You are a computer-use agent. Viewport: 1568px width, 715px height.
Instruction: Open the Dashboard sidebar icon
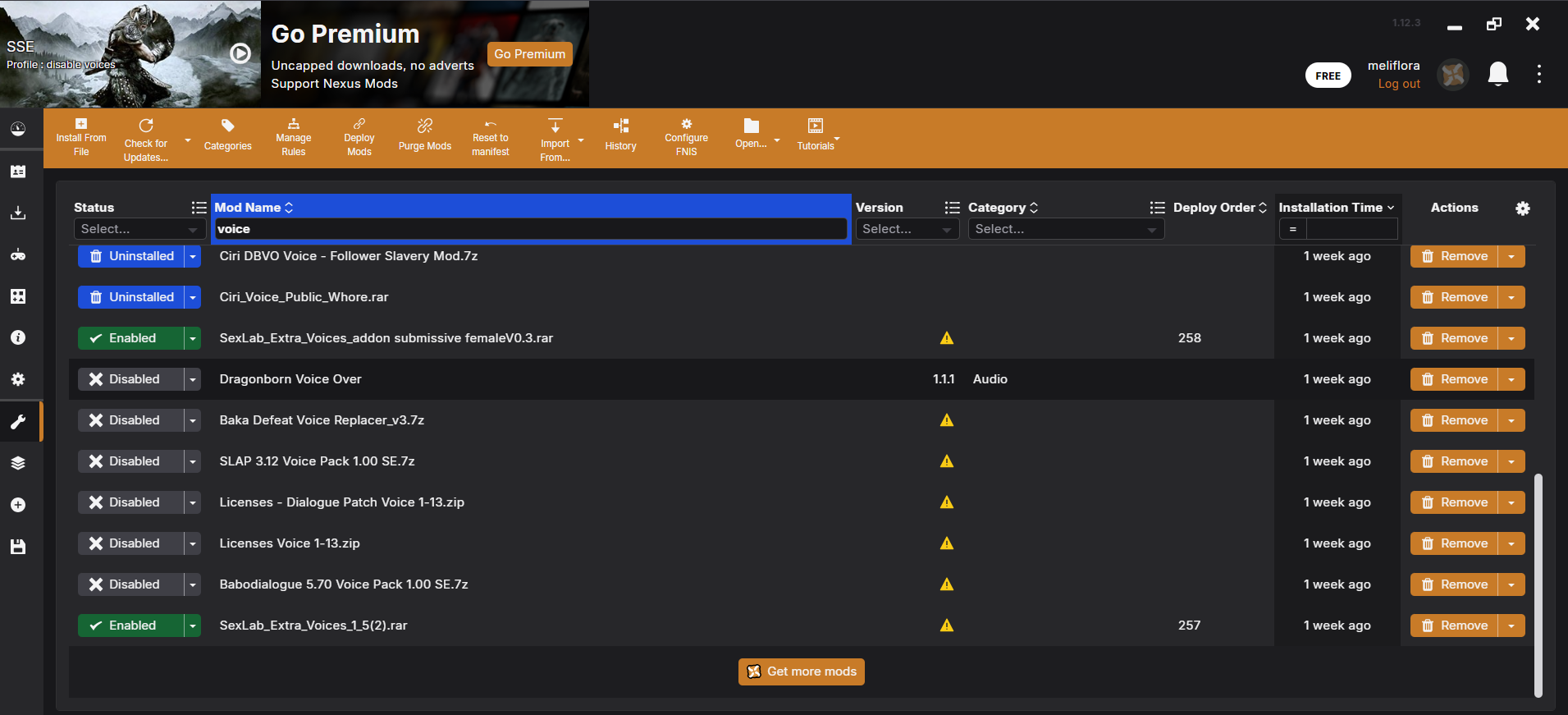pyautogui.click(x=18, y=130)
